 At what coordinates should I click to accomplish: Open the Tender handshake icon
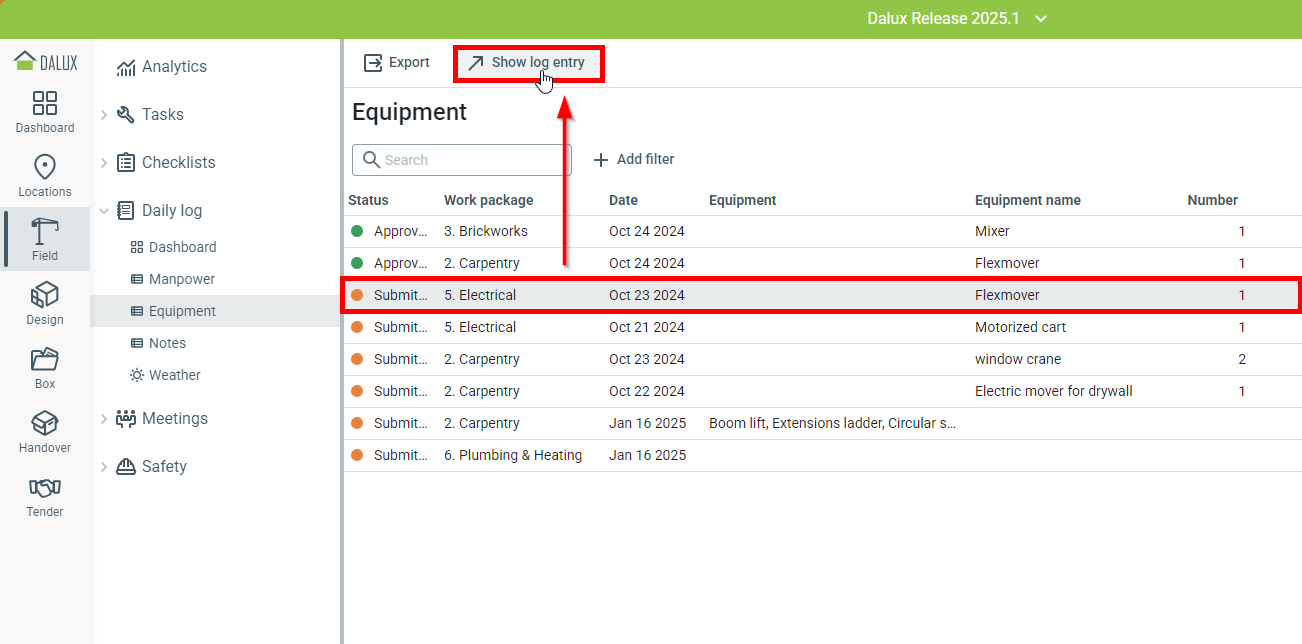[x=45, y=488]
